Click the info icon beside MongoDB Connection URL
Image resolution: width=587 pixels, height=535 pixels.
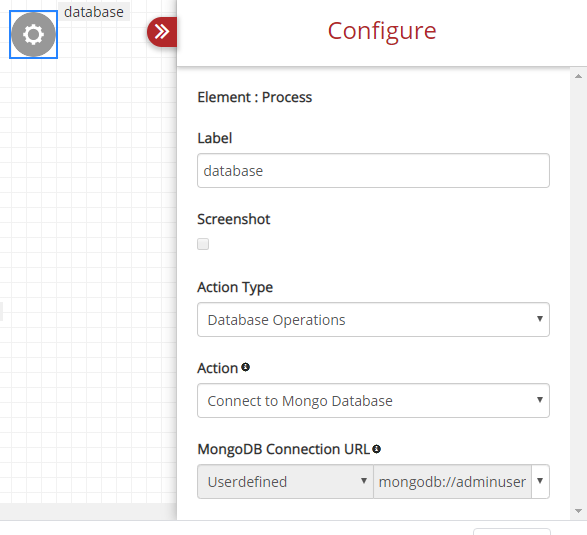click(377, 449)
